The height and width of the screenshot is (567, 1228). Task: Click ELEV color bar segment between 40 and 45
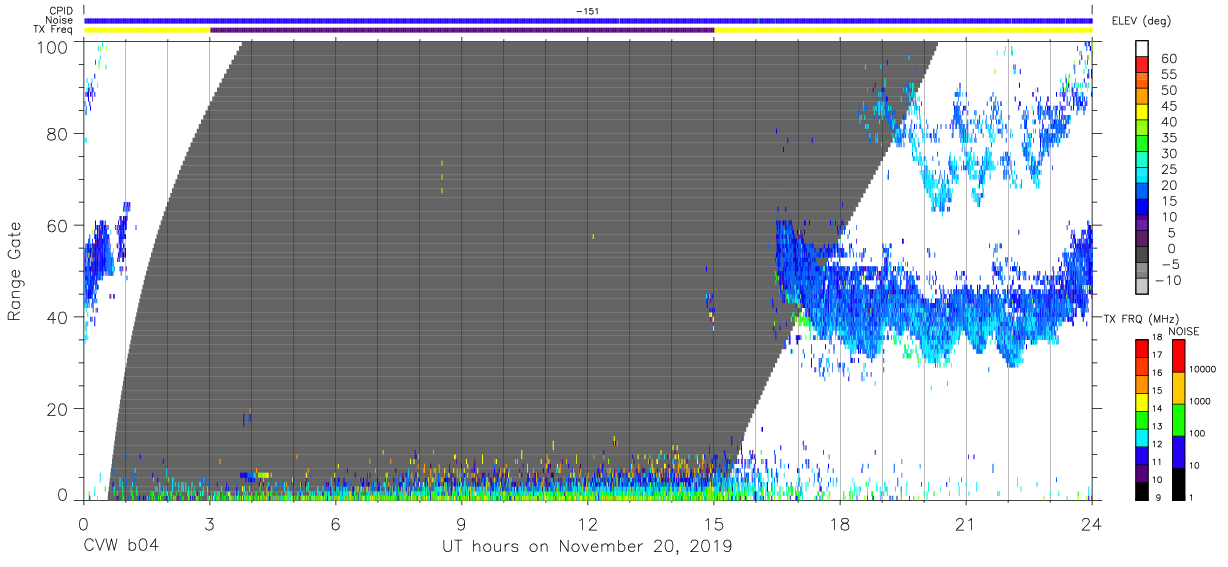click(x=1142, y=112)
